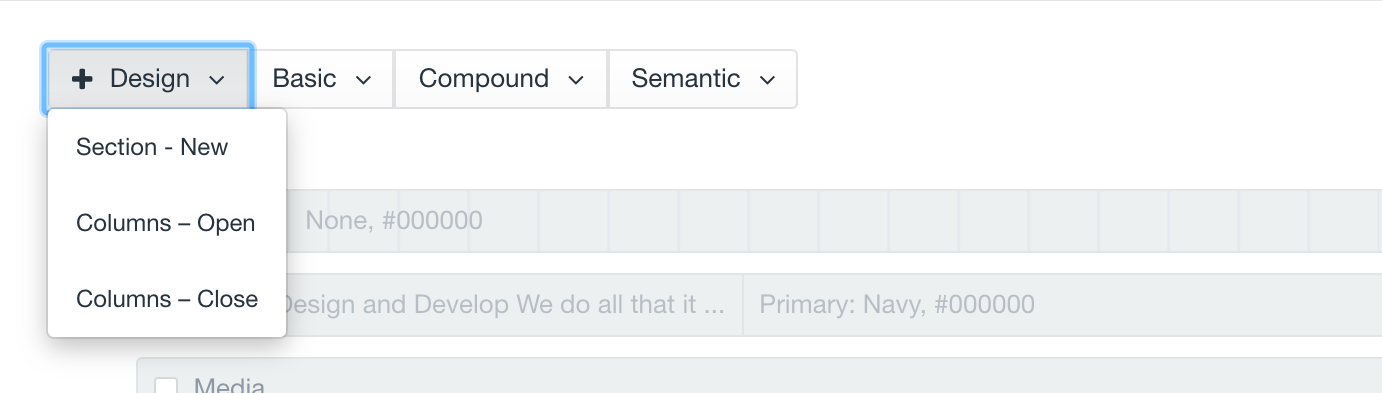Click the chevron beside Semantic
This screenshot has width=1382, height=393.
767,80
